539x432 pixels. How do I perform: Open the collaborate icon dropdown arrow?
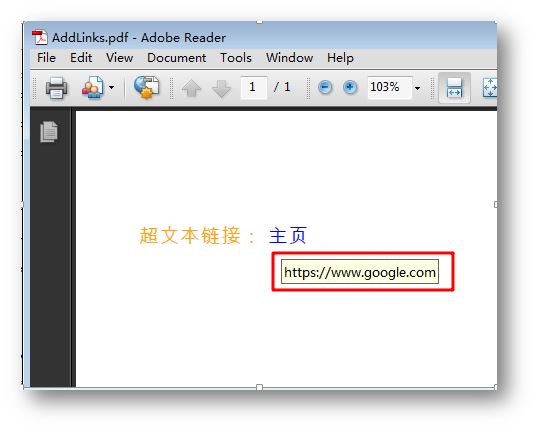click(x=111, y=87)
